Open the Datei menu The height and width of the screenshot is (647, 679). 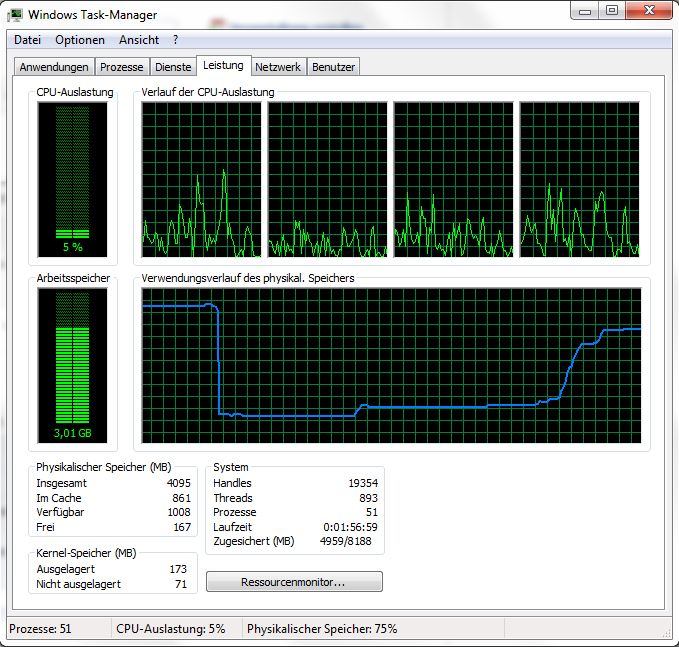click(27, 40)
